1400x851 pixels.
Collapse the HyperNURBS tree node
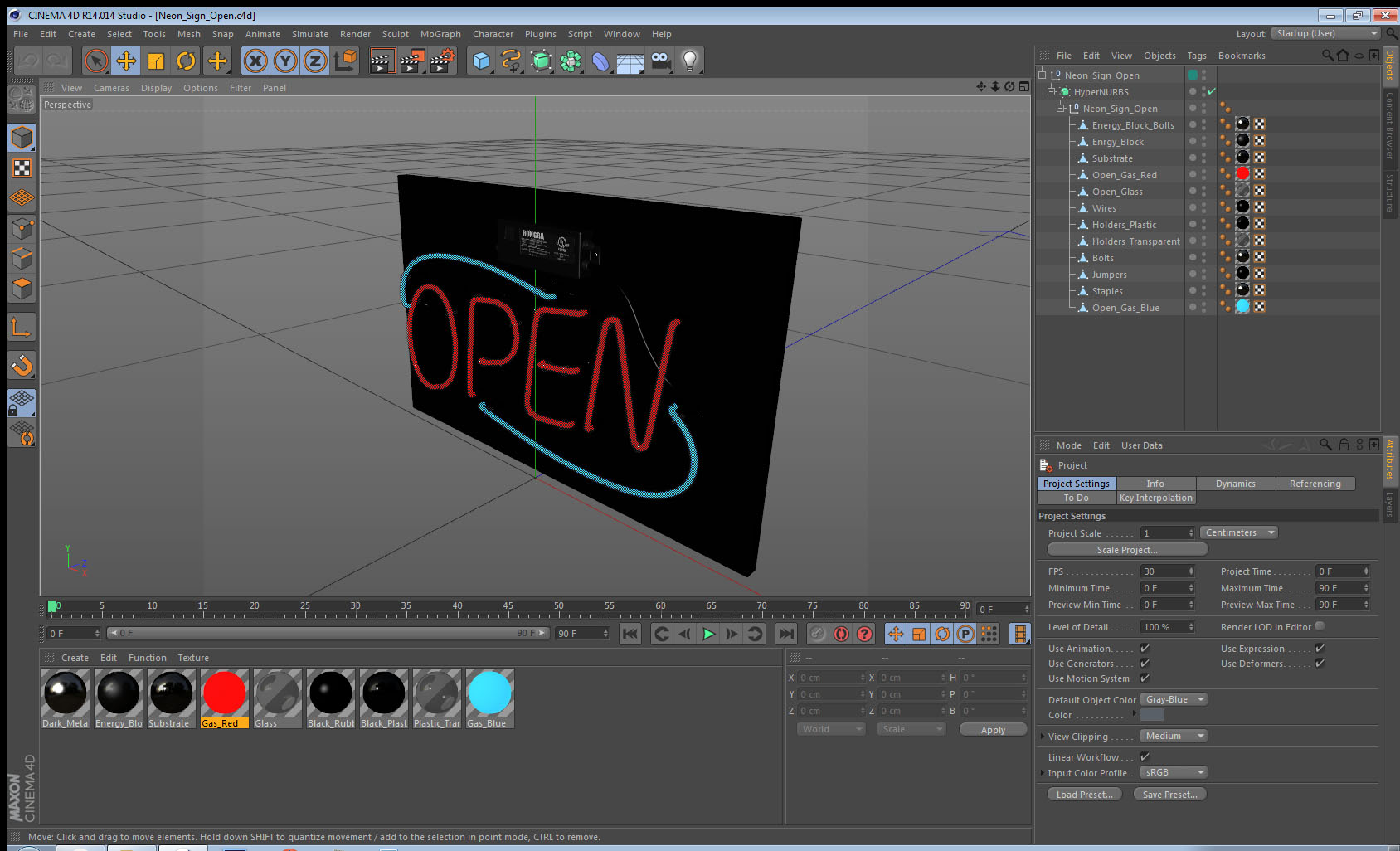pyautogui.click(x=1052, y=91)
